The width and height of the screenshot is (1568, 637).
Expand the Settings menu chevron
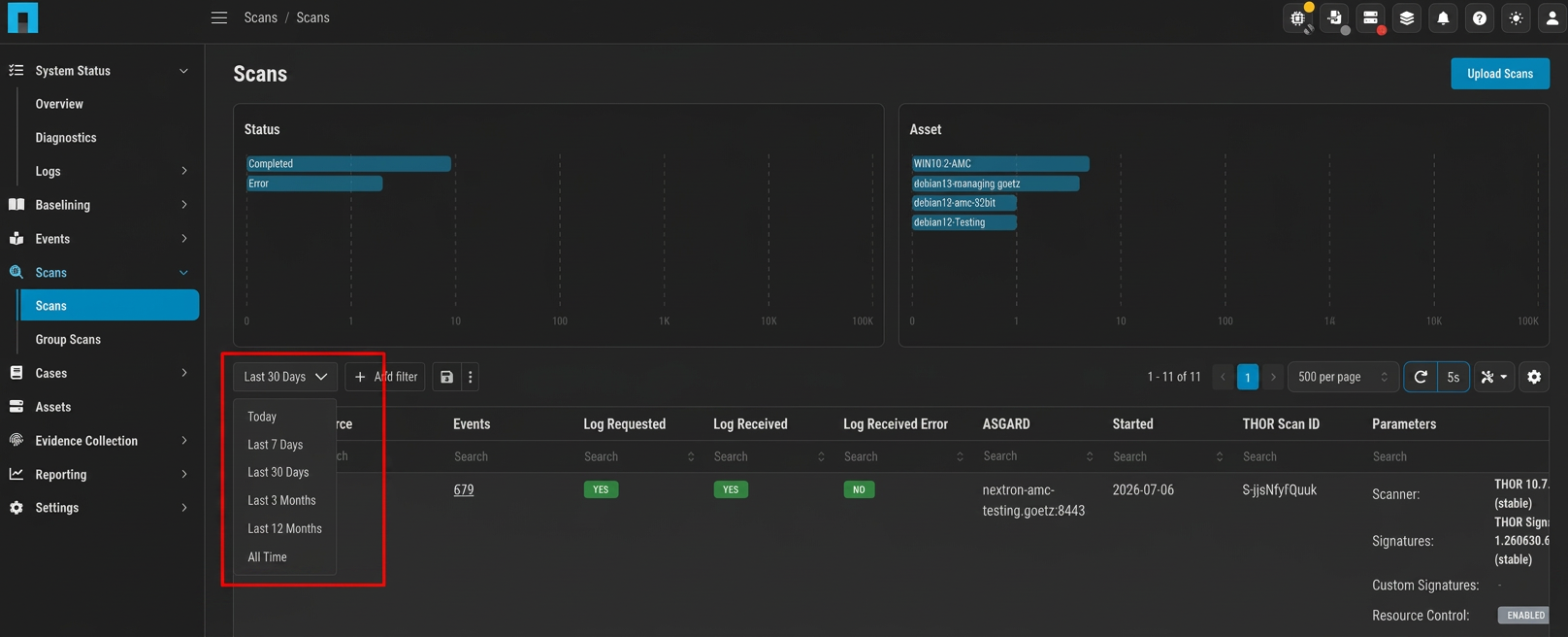[x=184, y=508]
